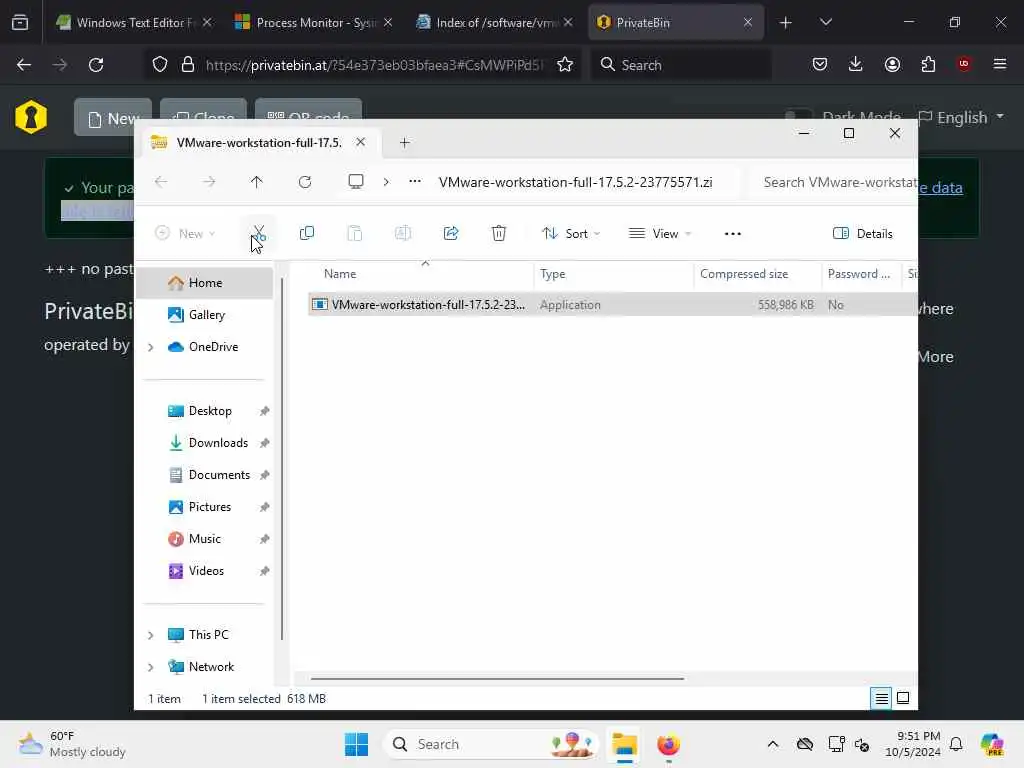Toggle PrivateBin Dark Mode switch
This screenshot has width=1024, height=768.
[797, 114]
